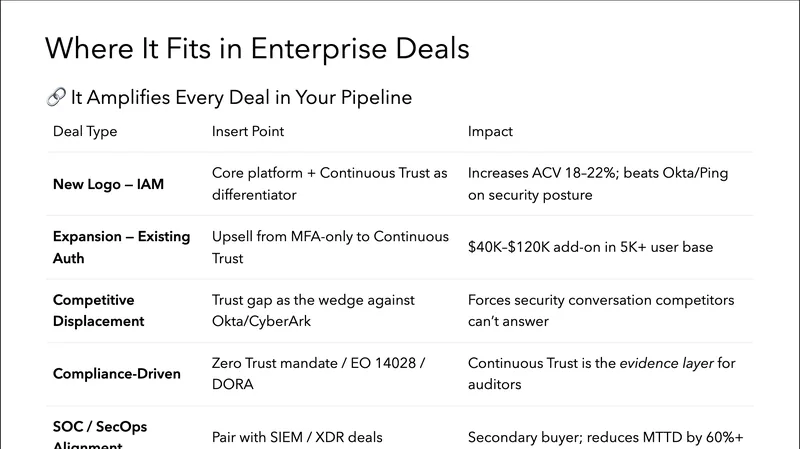Click the slide title 'Where It Fits in Enterprise Deals'
The image size is (800, 449).
click(258, 48)
